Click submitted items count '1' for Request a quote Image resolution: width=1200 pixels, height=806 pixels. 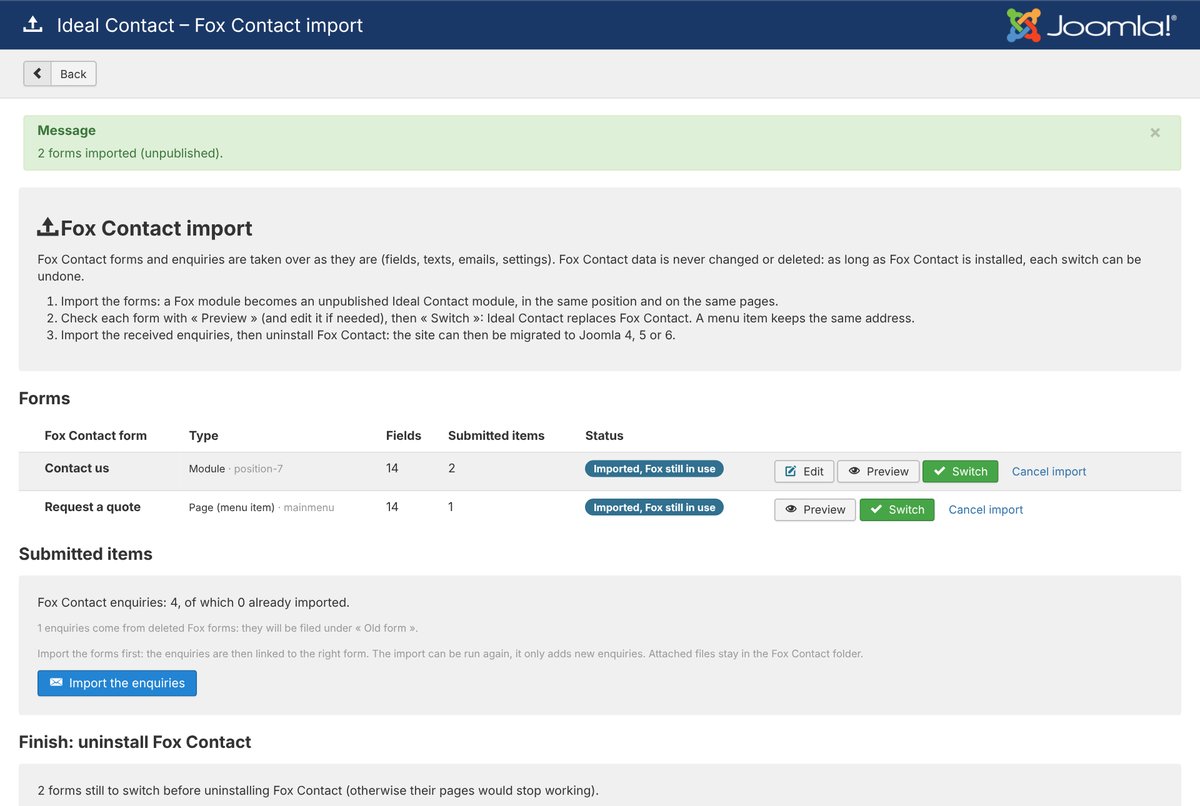[451, 507]
